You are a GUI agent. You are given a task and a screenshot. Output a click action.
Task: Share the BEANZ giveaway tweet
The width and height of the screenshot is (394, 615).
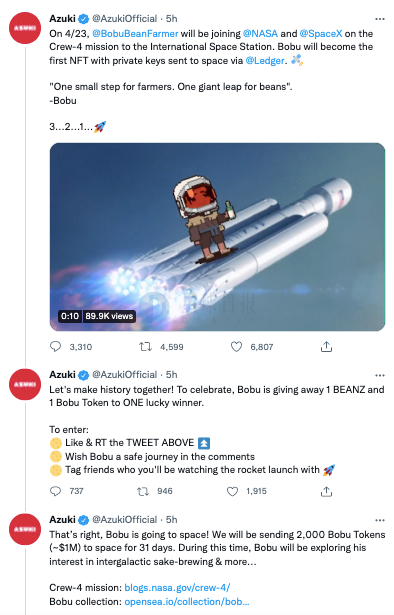click(326, 491)
